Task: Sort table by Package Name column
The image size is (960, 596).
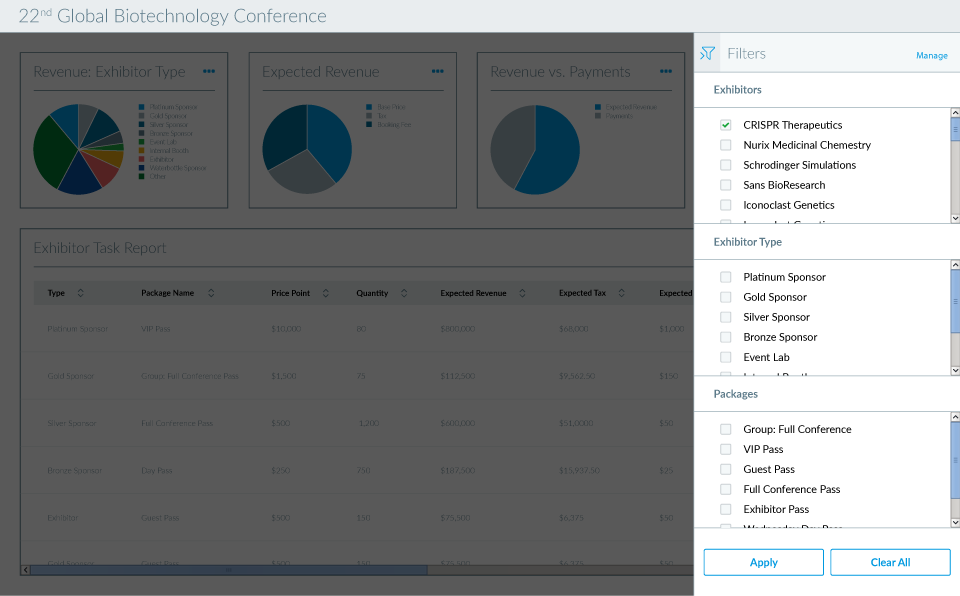Action: [x=211, y=293]
